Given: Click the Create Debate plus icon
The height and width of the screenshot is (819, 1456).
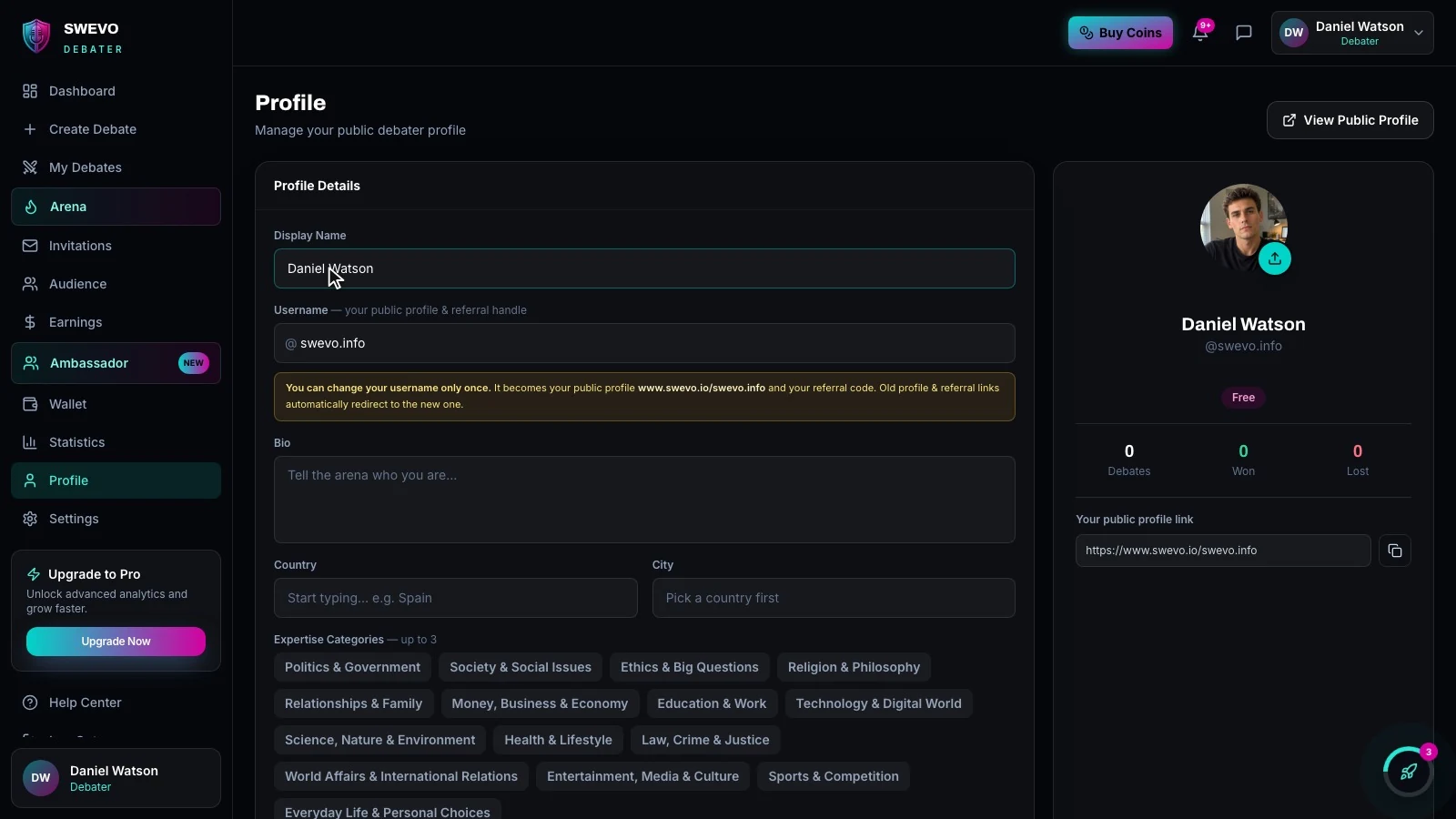Looking at the screenshot, I should (30, 129).
